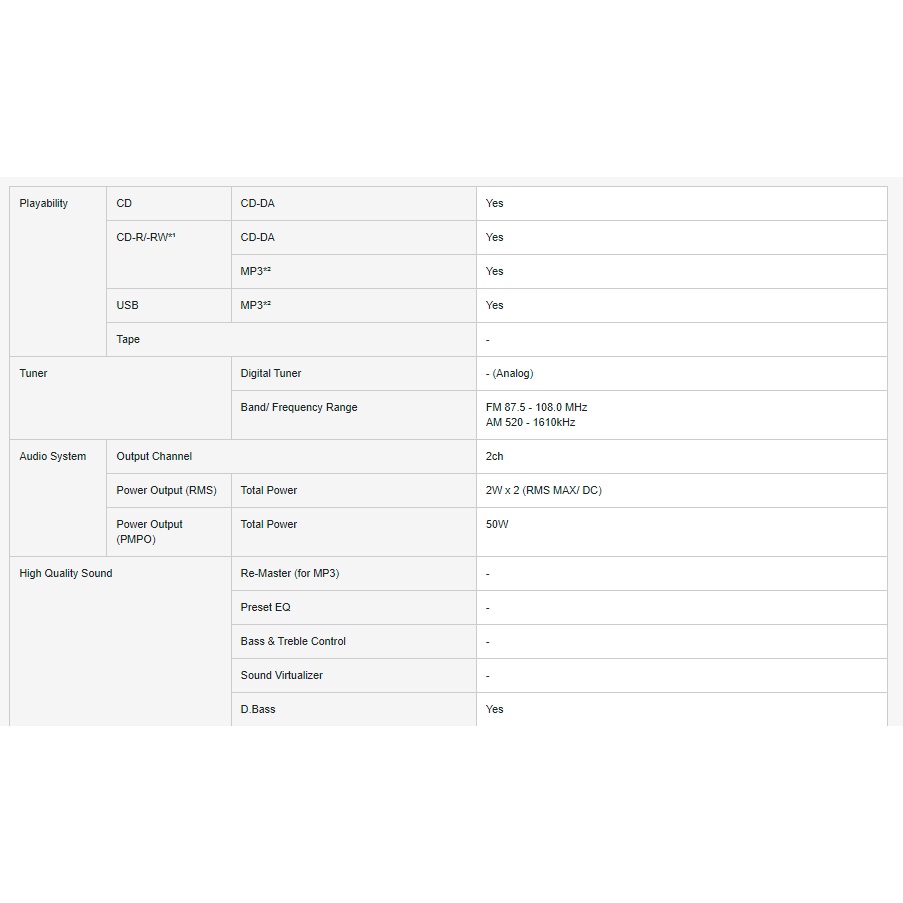The image size is (903, 903).
Task: Click the 2ch value cell
Action: 495,457
